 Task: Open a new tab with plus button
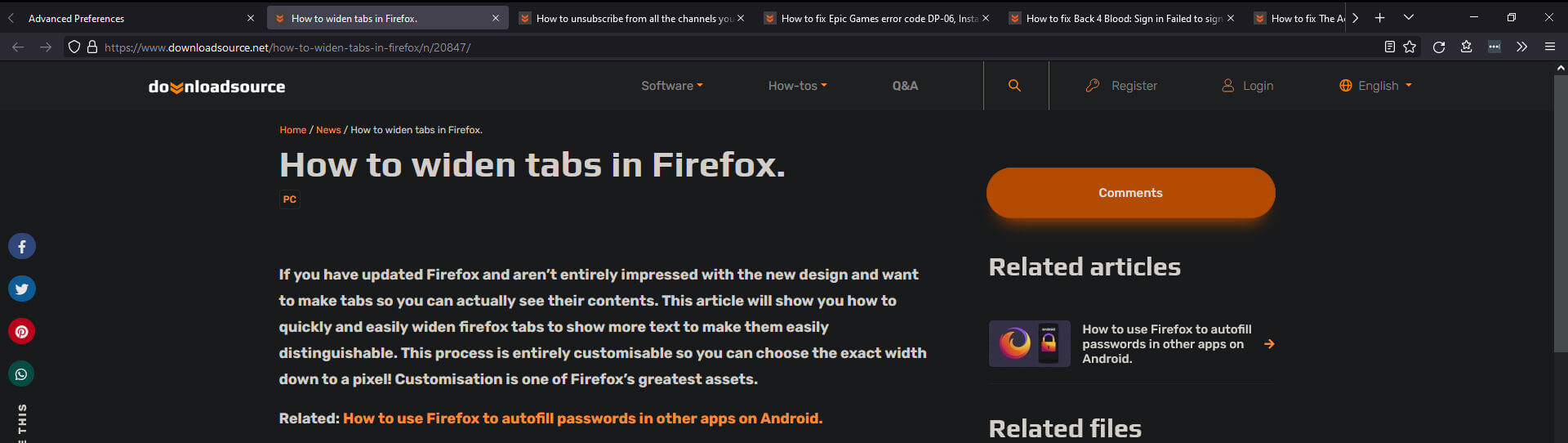pyautogui.click(x=1379, y=18)
